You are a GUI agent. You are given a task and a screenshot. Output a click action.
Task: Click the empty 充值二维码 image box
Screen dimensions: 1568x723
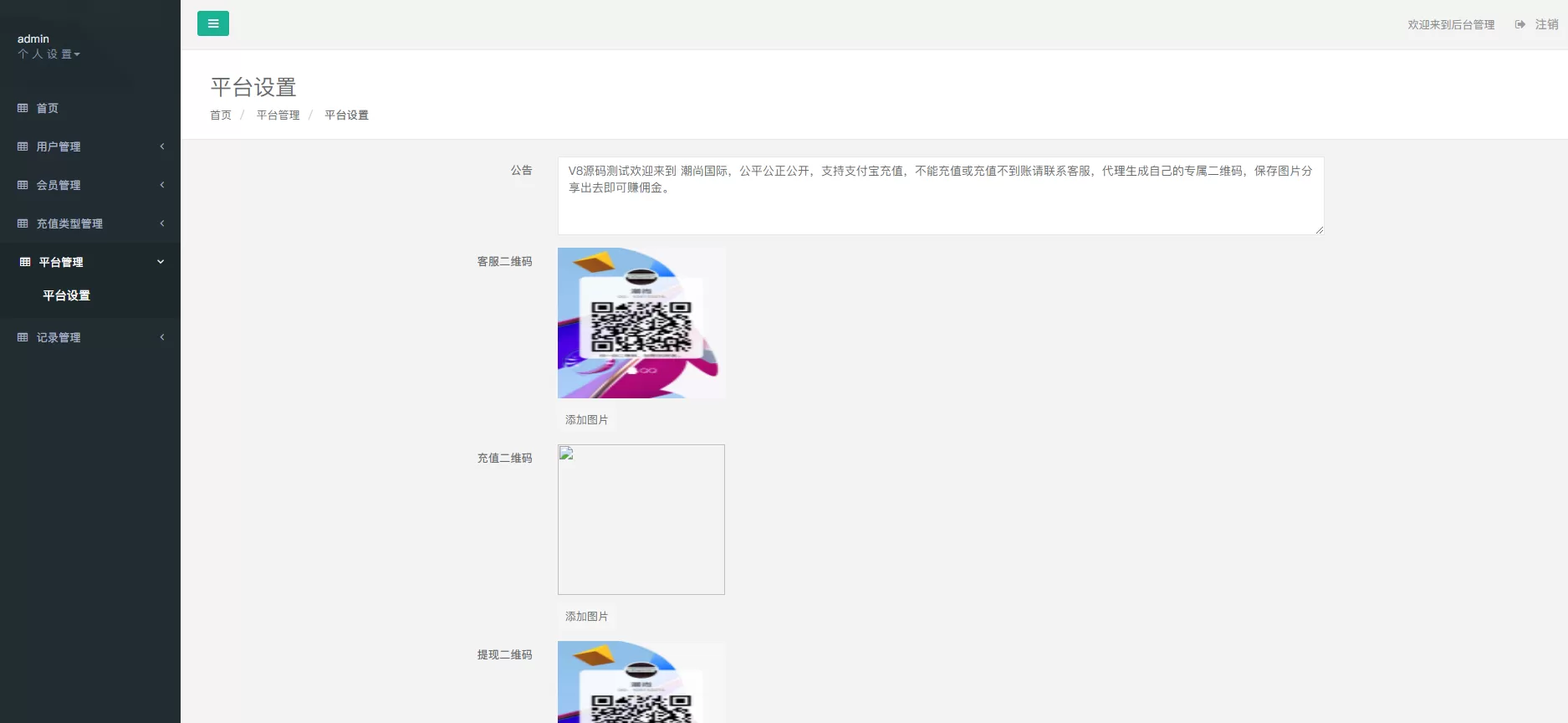tap(641, 520)
